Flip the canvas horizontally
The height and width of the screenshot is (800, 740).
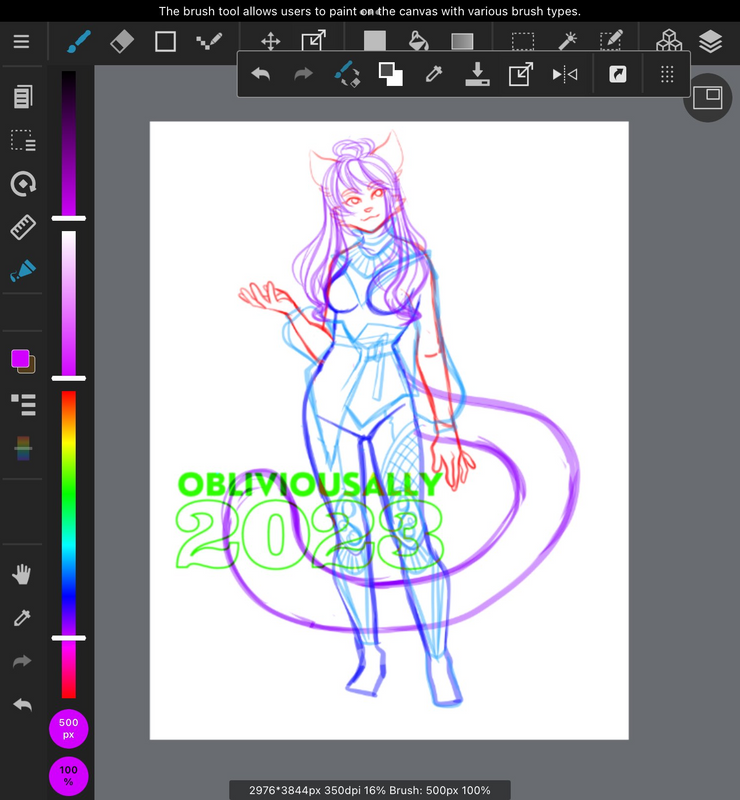(565, 74)
